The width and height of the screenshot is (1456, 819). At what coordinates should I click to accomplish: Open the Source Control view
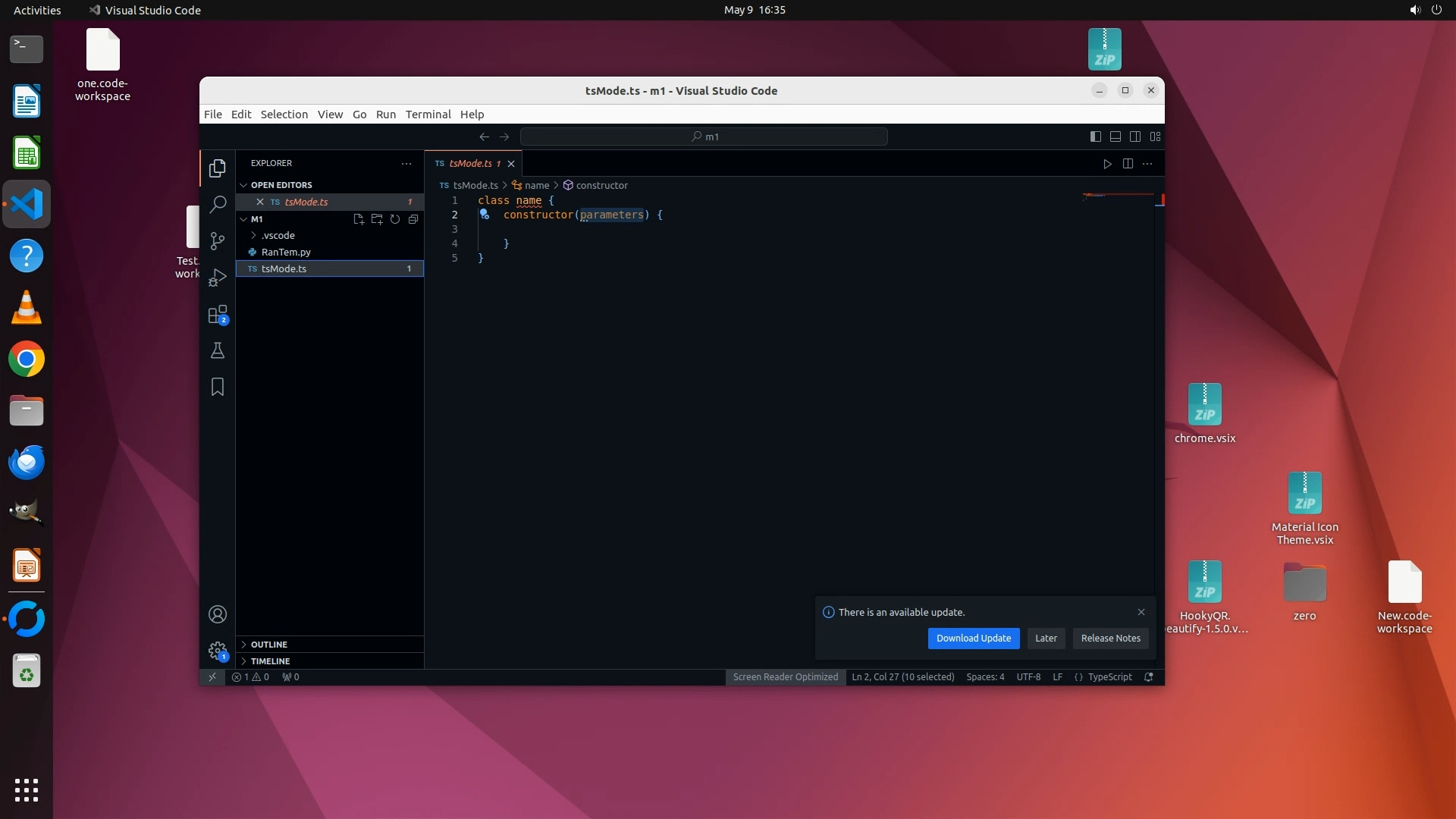pyautogui.click(x=218, y=240)
